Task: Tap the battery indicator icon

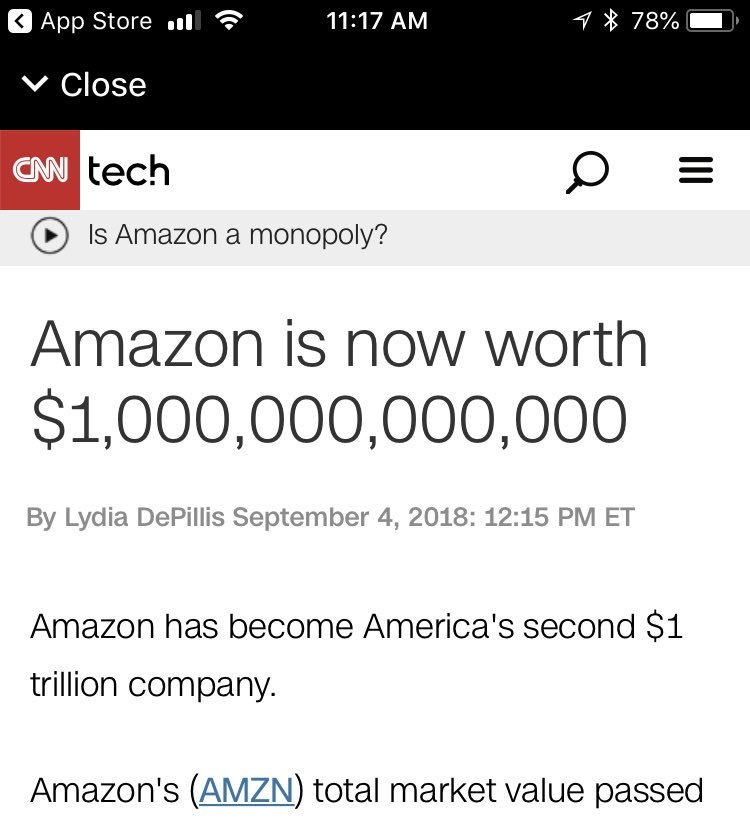Action: tap(713, 21)
